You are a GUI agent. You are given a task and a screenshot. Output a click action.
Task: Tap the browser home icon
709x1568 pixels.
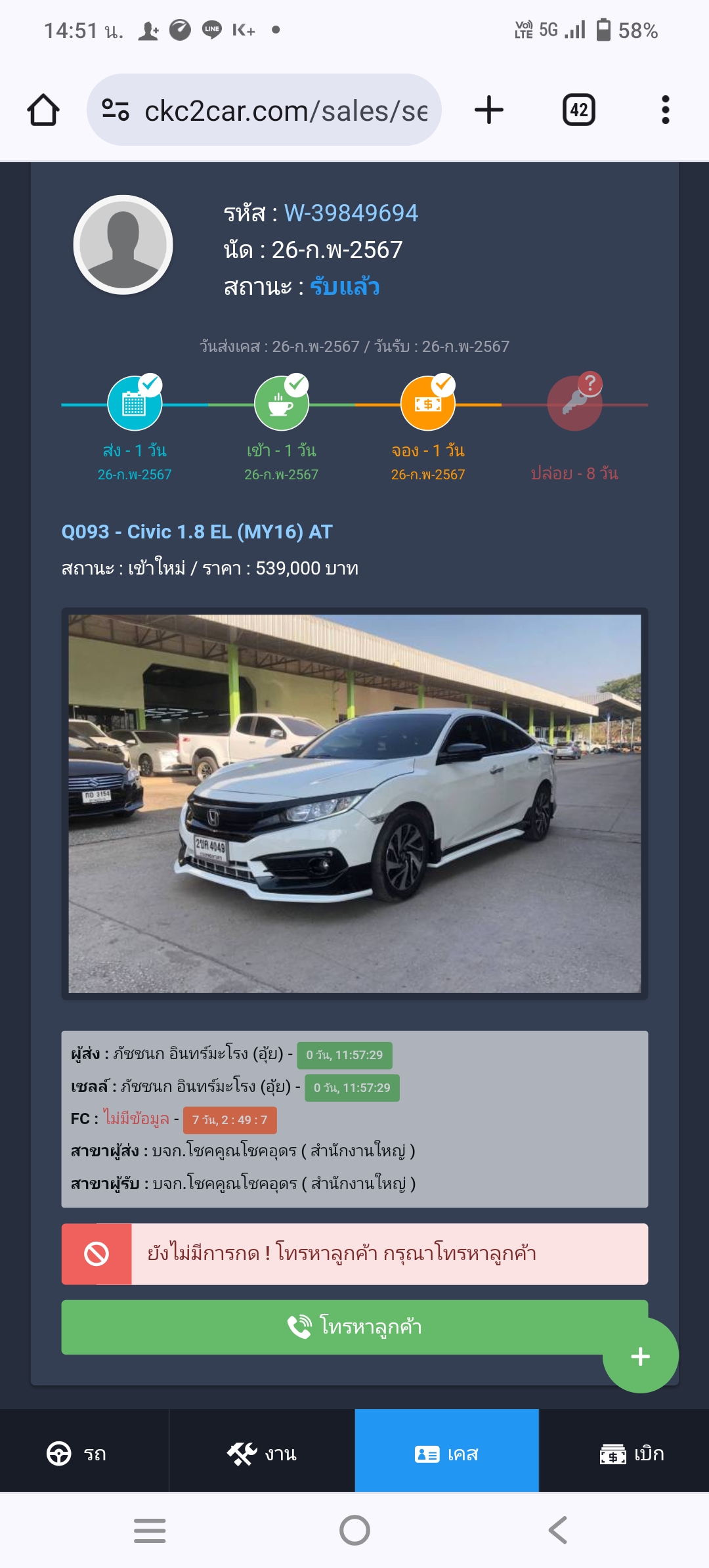43,110
